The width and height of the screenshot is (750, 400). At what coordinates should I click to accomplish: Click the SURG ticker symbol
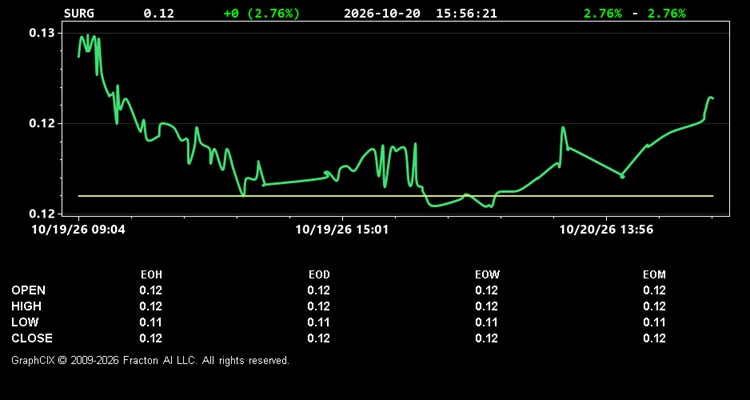click(x=79, y=13)
